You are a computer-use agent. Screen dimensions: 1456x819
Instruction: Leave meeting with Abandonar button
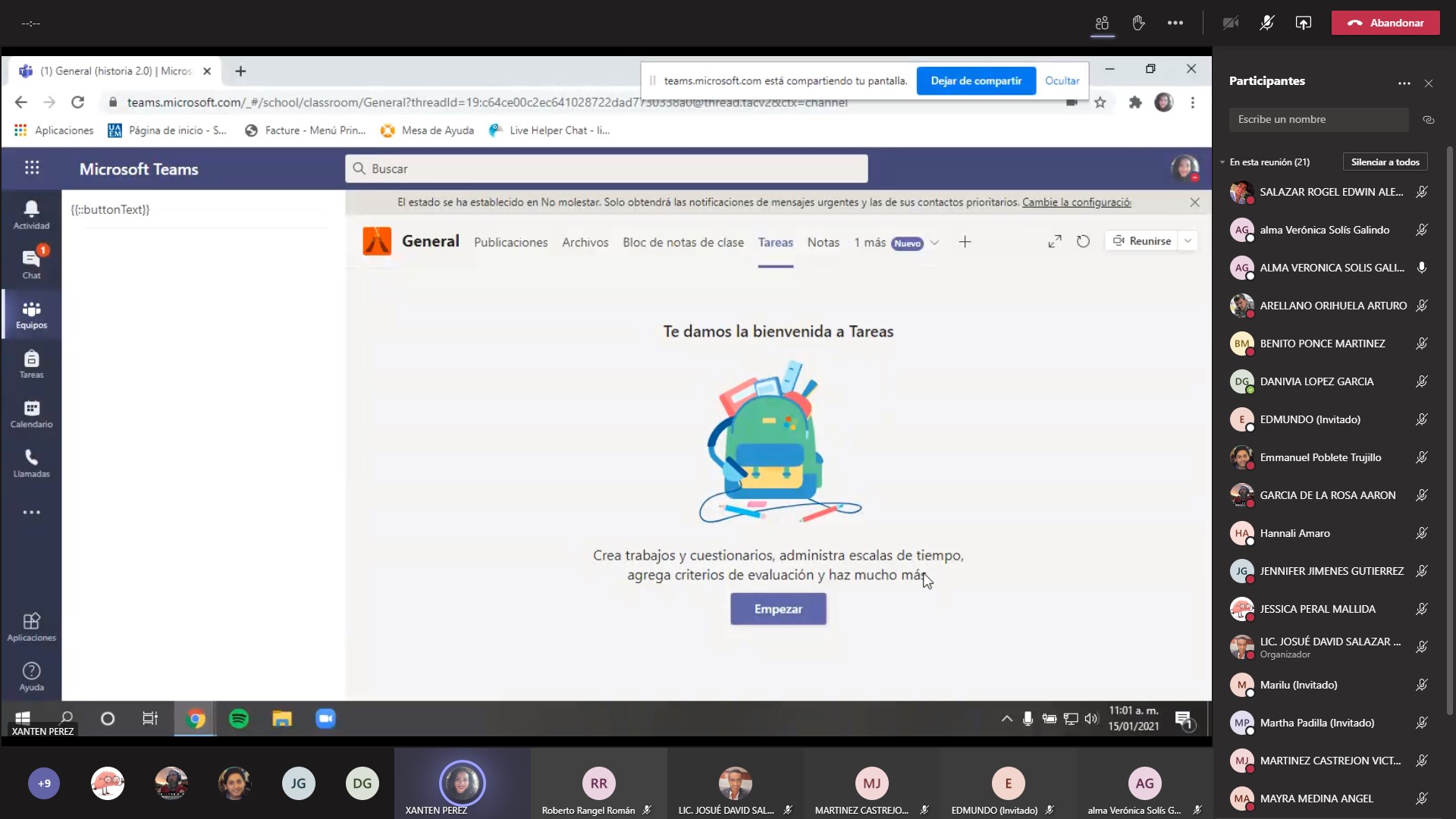coord(1385,23)
